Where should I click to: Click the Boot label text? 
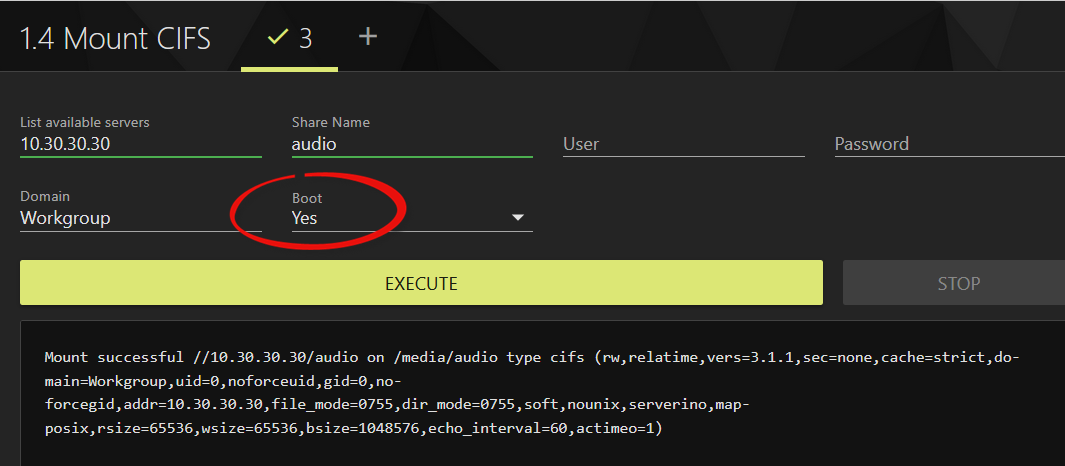pyautogui.click(x=307, y=198)
